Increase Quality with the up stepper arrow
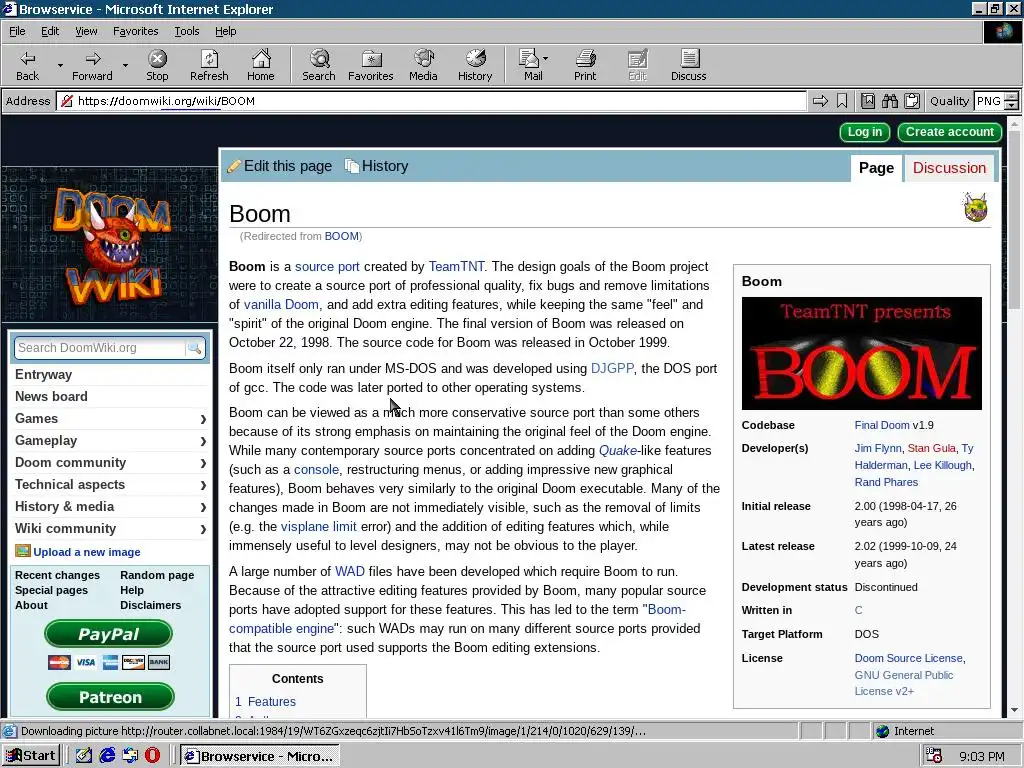 pyautogui.click(x=1011, y=97)
